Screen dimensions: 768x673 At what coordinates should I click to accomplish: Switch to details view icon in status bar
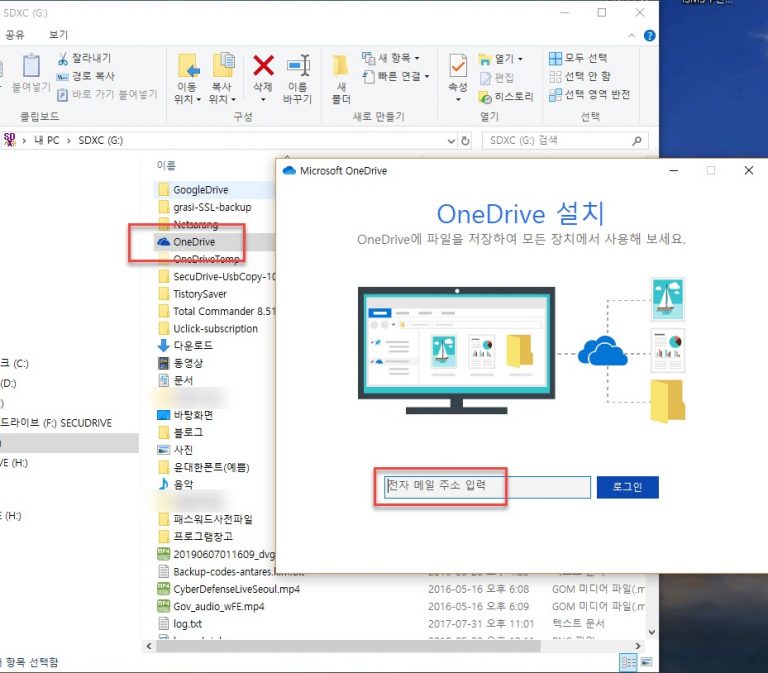tap(628, 663)
